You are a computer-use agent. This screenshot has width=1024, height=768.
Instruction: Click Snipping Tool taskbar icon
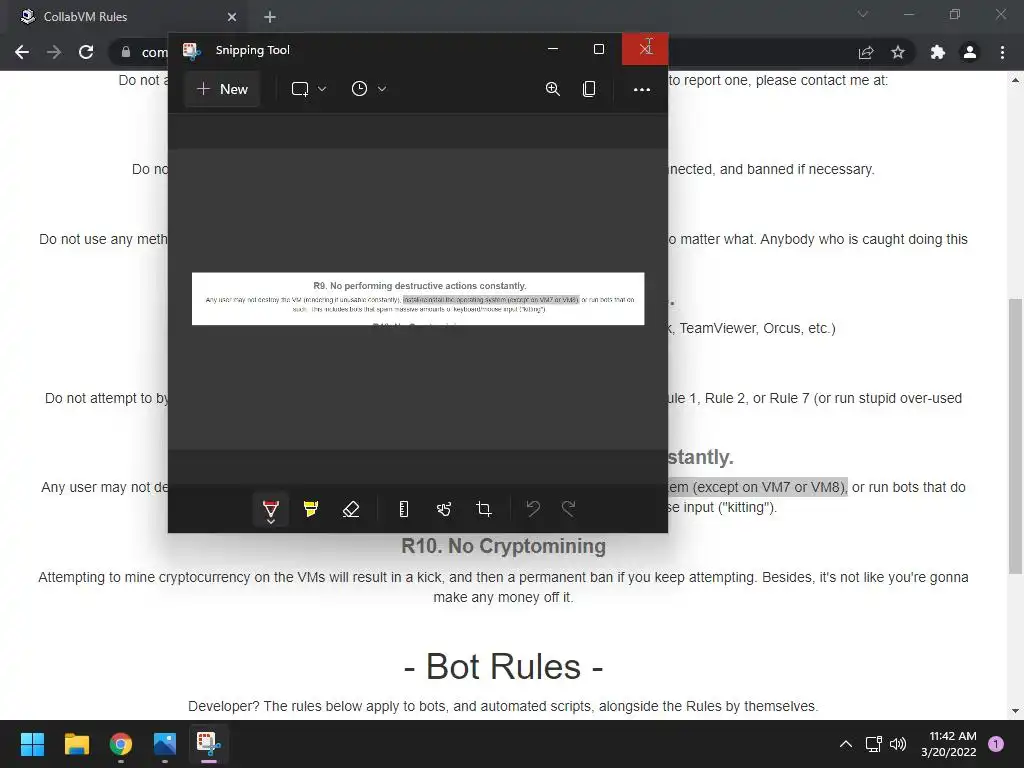209,744
